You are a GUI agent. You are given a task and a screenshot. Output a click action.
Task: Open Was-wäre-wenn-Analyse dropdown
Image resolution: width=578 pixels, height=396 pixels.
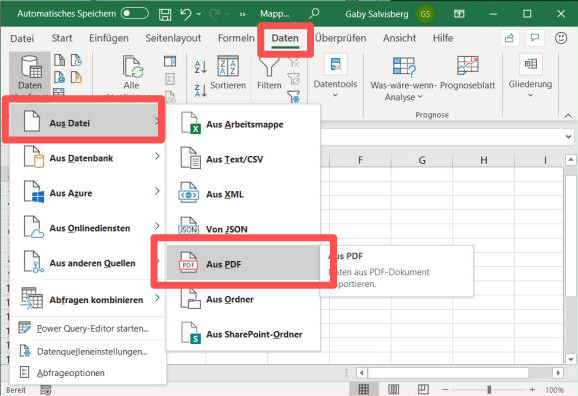pyautogui.click(x=403, y=79)
